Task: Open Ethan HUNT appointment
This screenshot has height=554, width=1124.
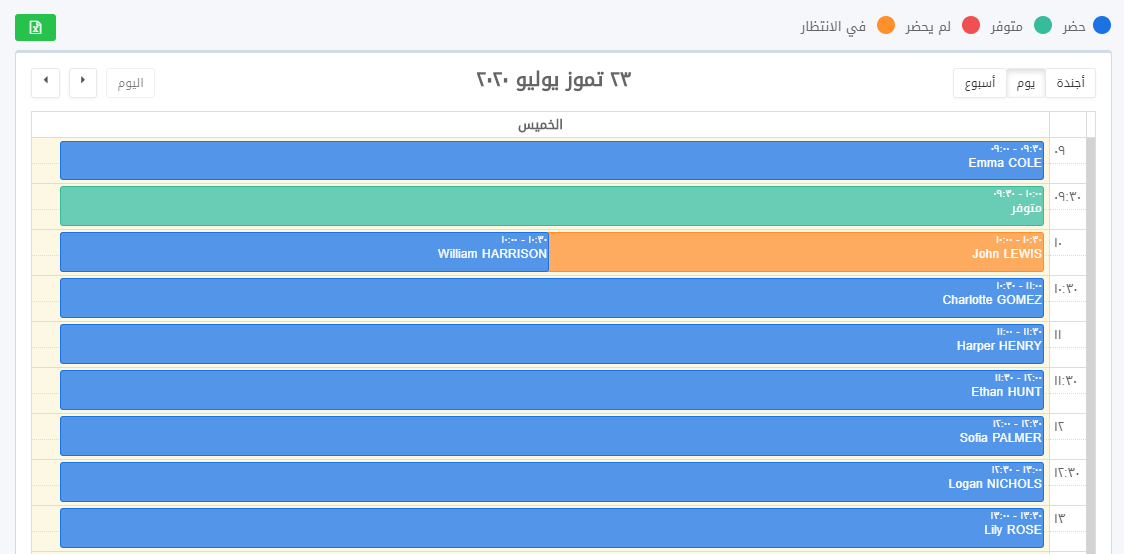Action: pos(551,390)
